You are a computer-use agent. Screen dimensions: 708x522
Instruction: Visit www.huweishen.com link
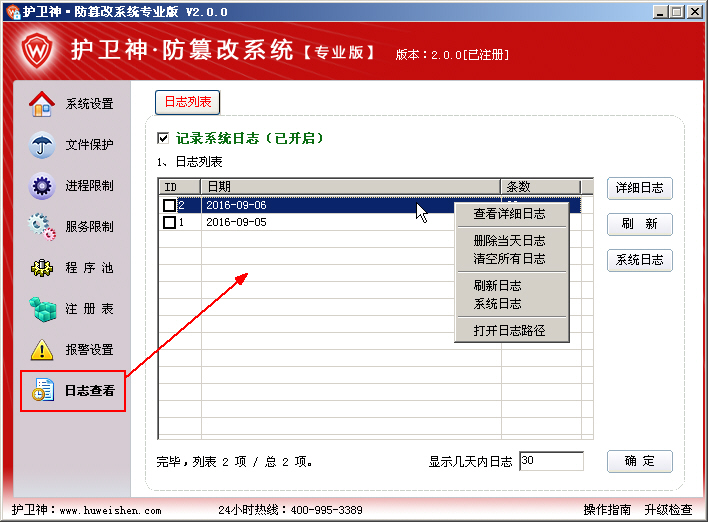coord(111,511)
